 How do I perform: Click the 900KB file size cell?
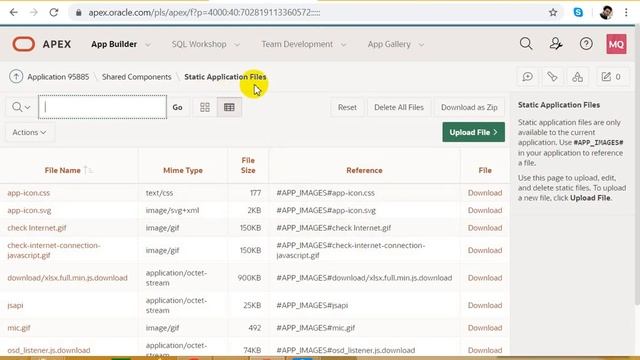pyautogui.click(x=249, y=278)
